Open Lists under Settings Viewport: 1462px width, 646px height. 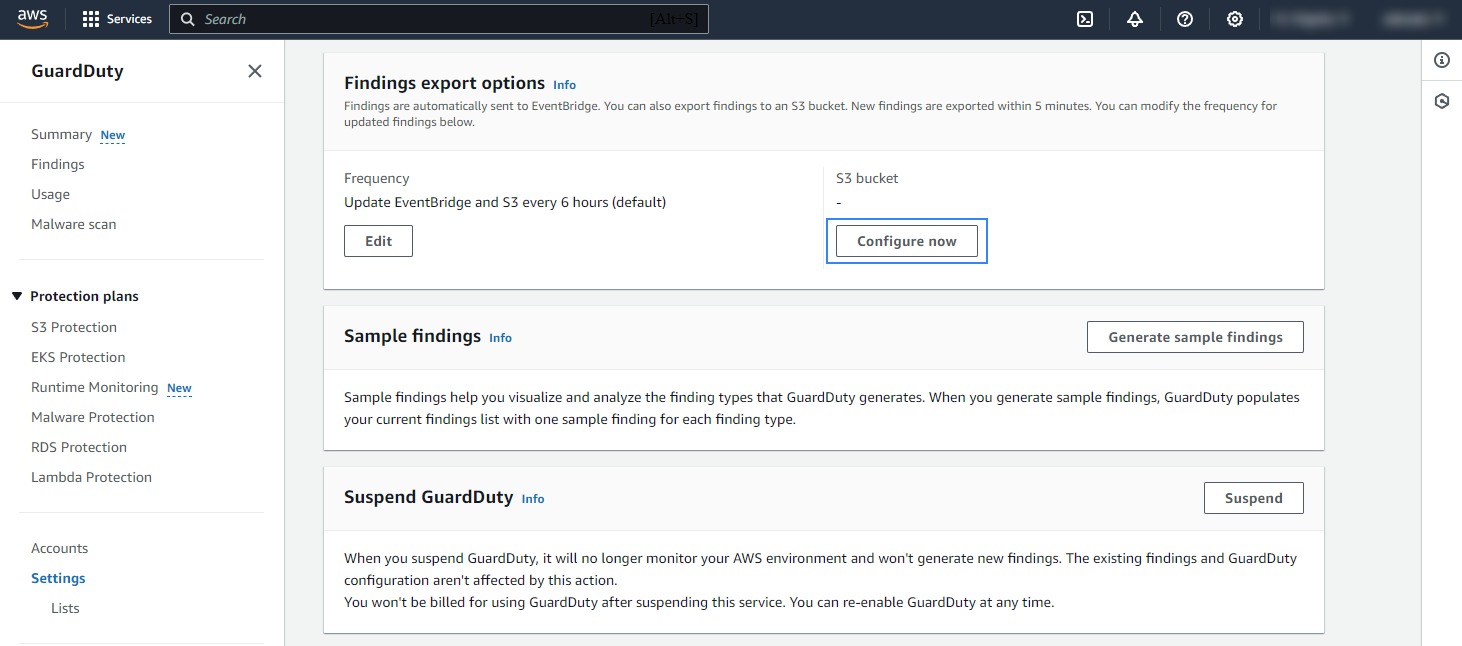[x=65, y=608]
